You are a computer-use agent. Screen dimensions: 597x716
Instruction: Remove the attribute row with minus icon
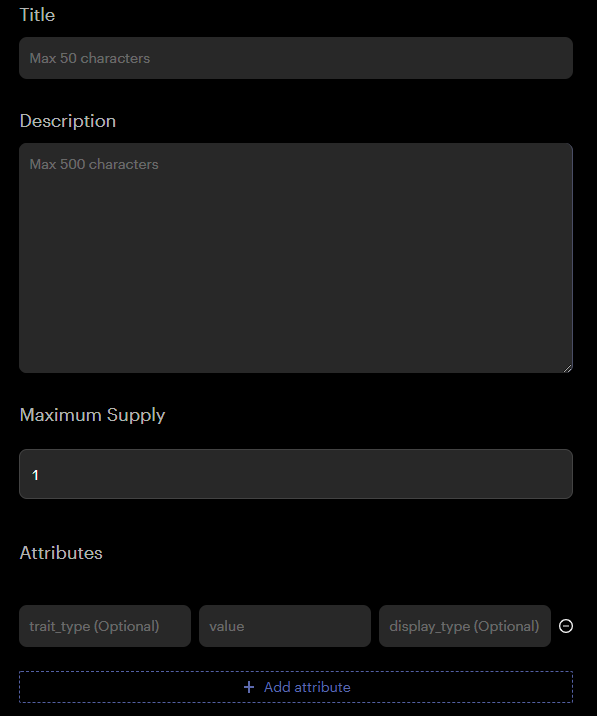click(x=565, y=626)
